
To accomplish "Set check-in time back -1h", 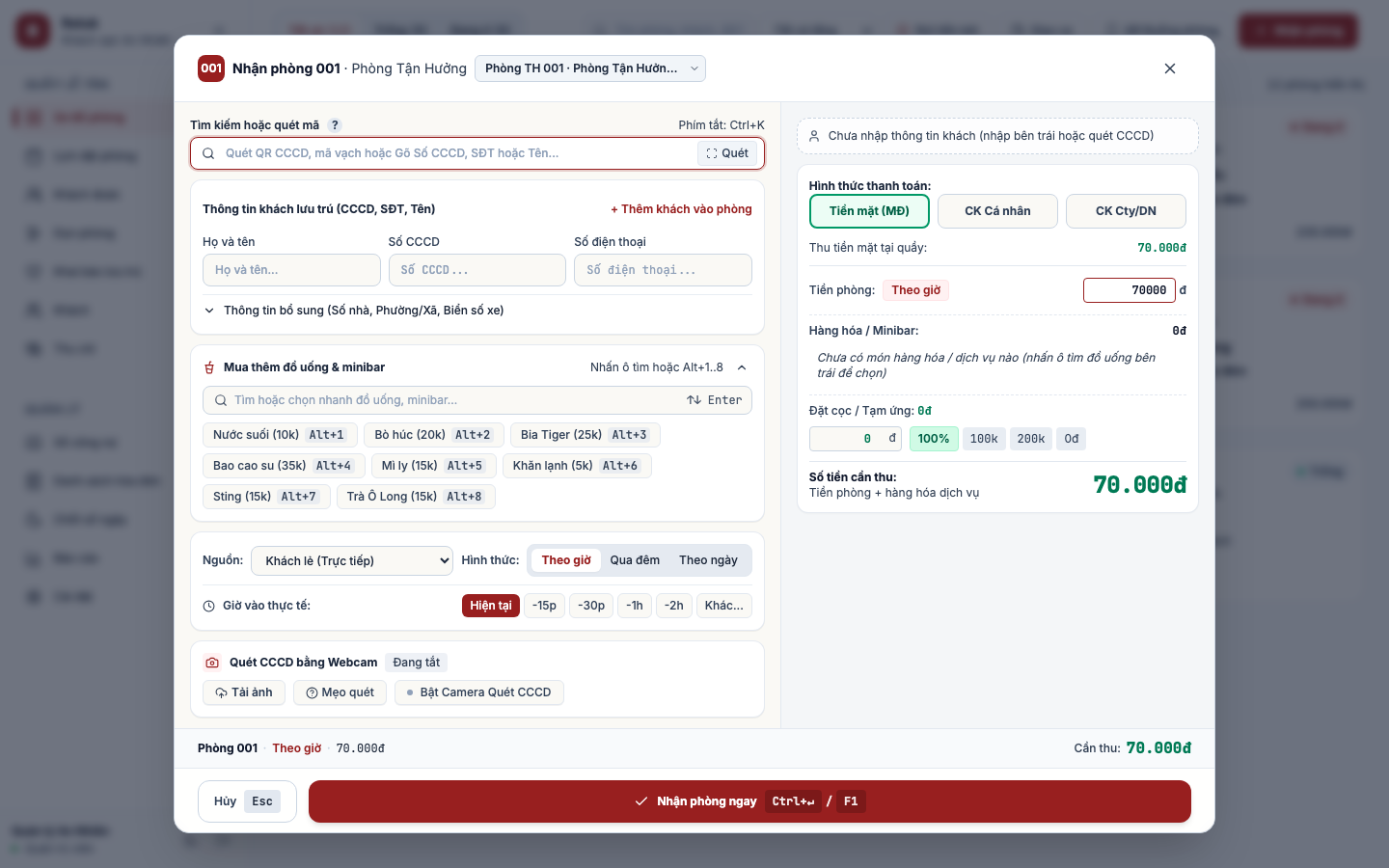I will click(x=635, y=606).
